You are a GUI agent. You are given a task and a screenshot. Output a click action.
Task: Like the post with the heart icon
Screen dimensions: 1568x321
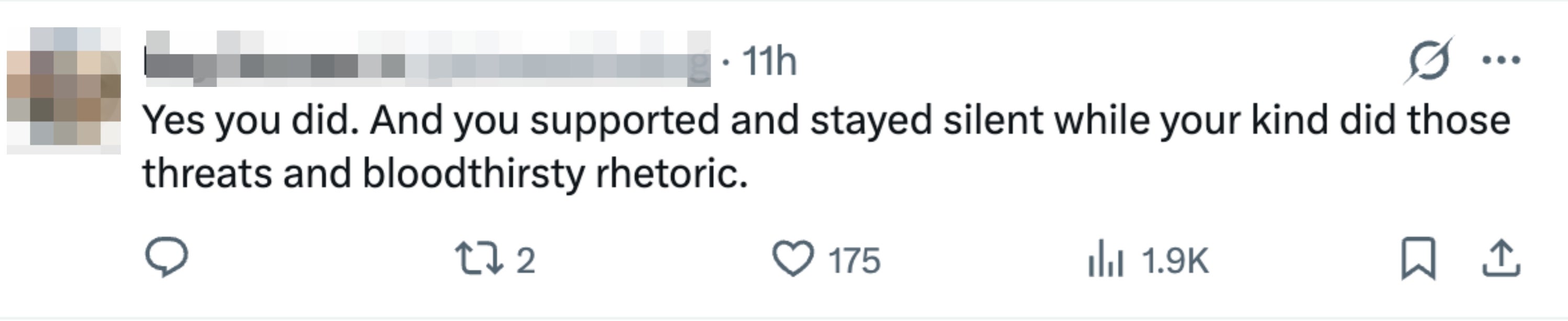pos(792,259)
